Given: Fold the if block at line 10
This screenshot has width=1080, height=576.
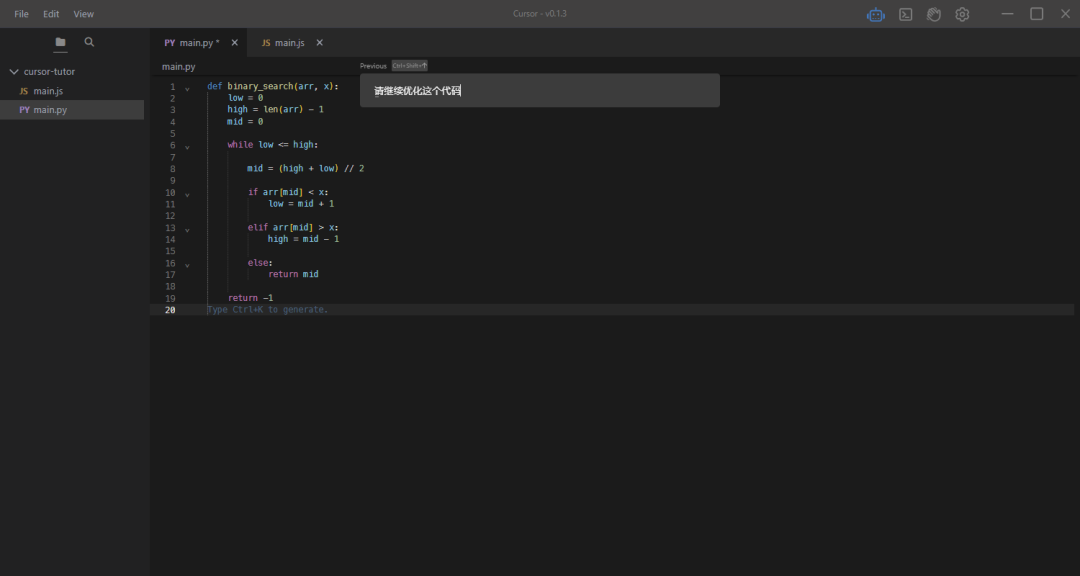Looking at the screenshot, I should (187, 194).
